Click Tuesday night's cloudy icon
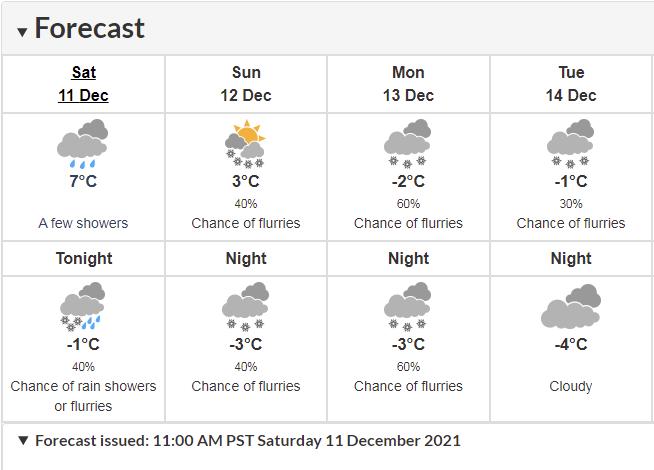Screen dimensions: 654x470 [x=571, y=307]
